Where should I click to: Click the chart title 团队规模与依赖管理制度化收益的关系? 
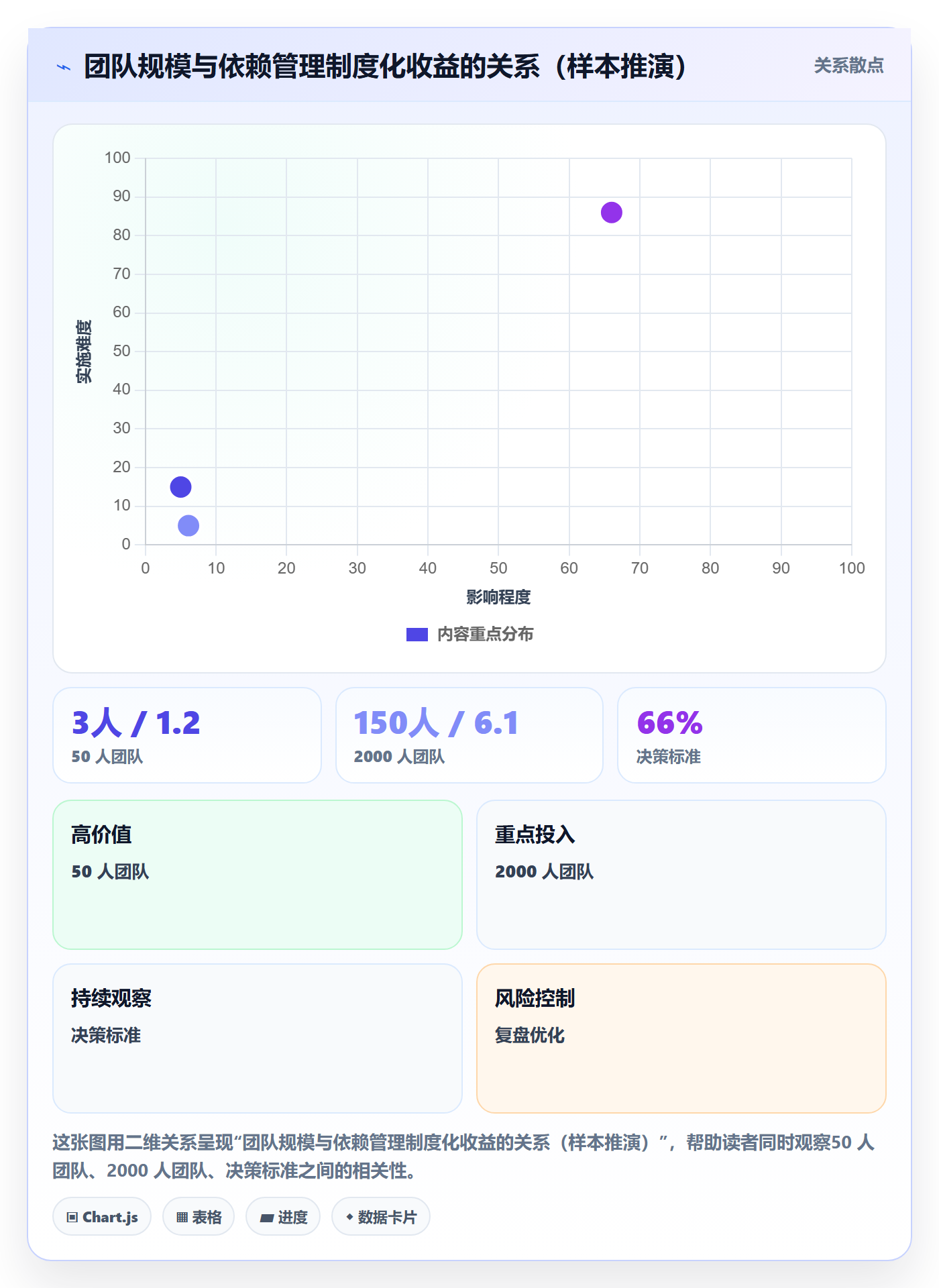[x=386, y=66]
